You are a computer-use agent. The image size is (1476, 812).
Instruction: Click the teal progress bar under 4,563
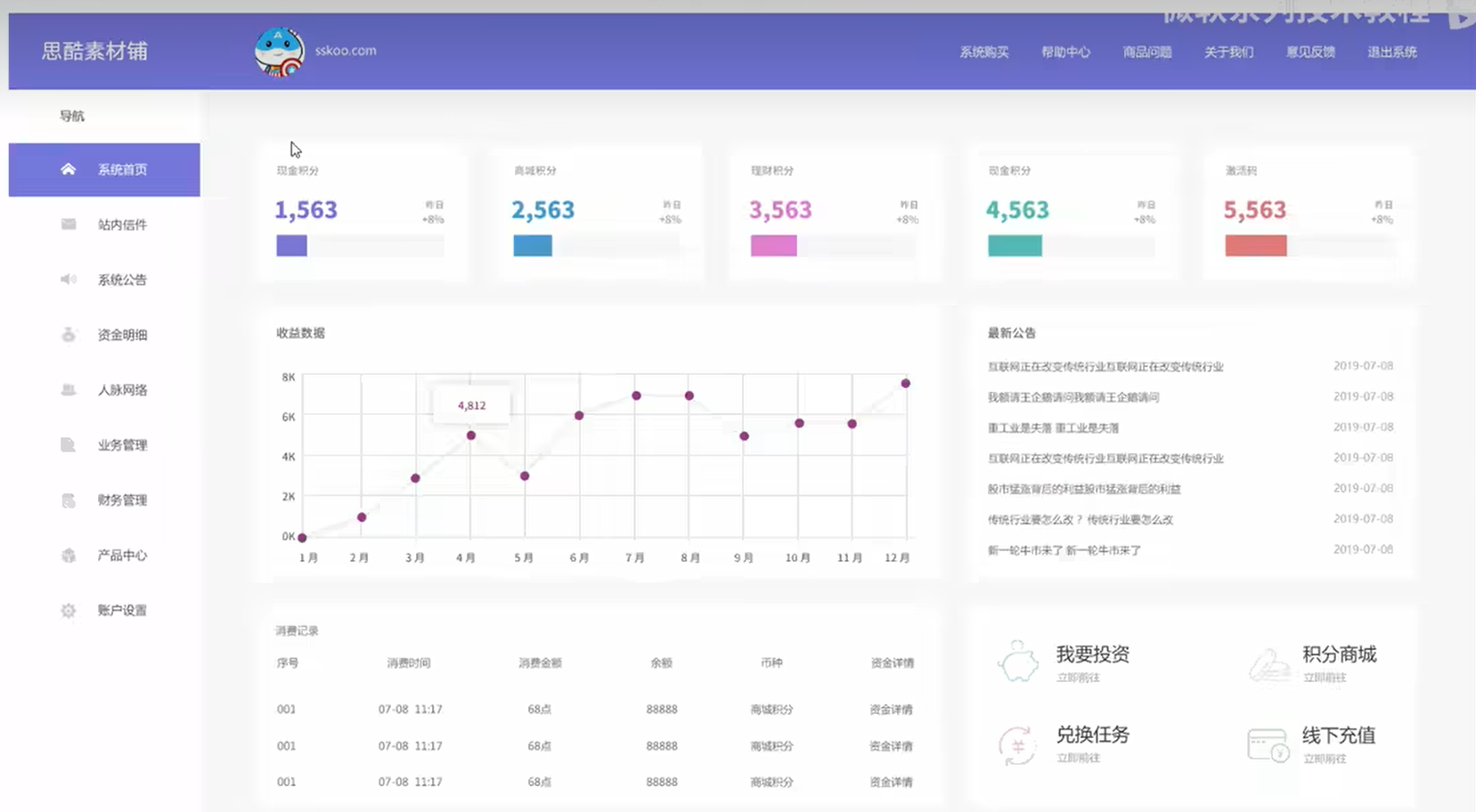pyautogui.click(x=1015, y=246)
